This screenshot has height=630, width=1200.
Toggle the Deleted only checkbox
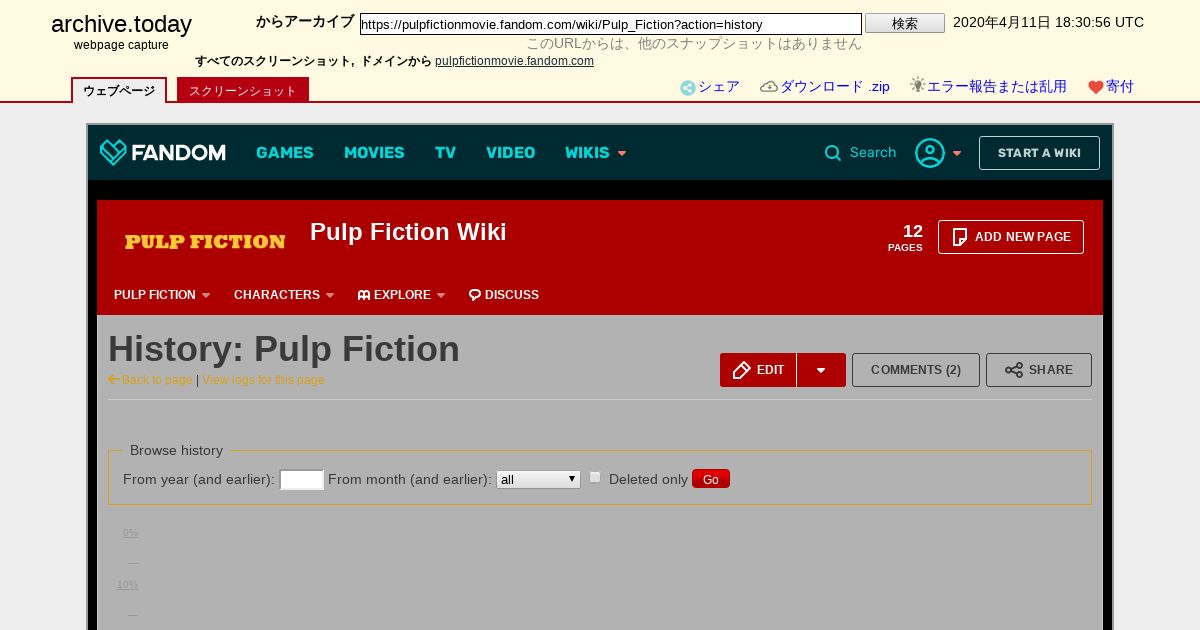tap(595, 478)
